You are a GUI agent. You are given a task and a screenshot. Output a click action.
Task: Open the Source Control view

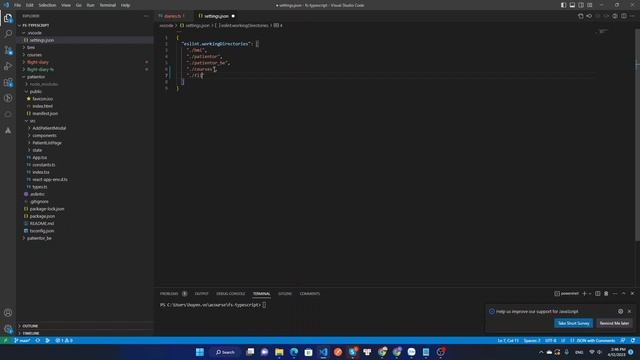(8, 50)
